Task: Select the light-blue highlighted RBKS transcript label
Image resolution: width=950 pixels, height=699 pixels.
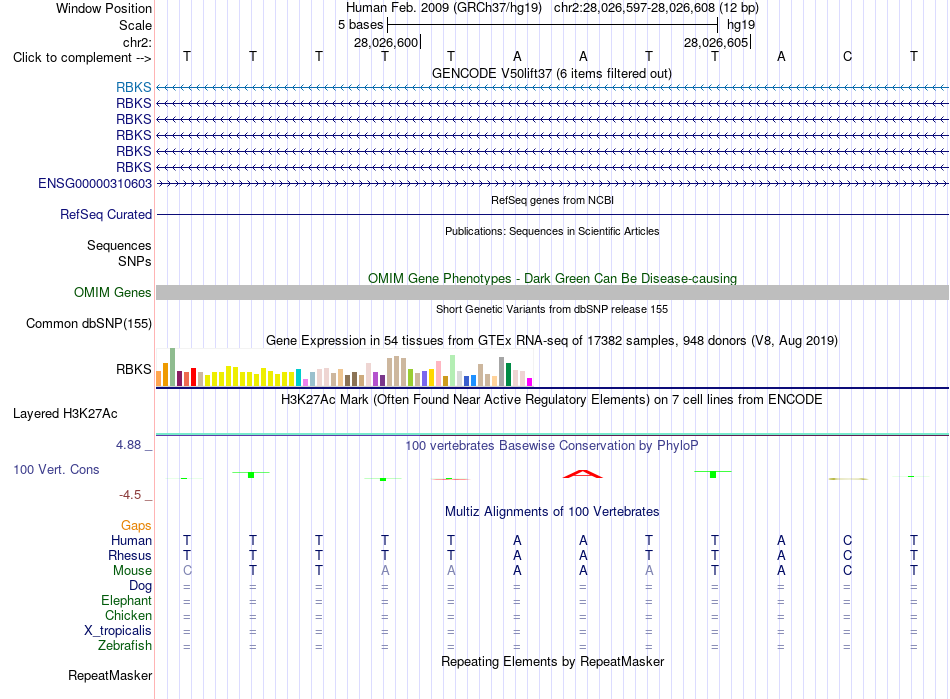Action: coord(133,87)
